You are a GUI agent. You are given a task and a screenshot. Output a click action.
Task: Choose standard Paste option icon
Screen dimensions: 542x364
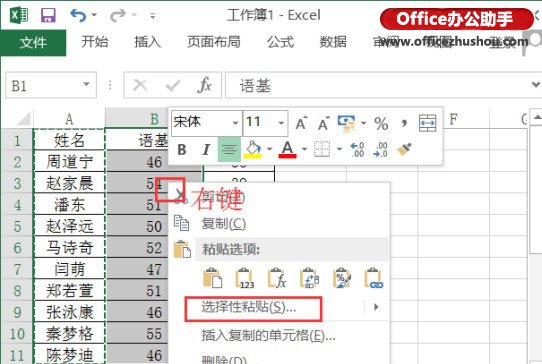coord(212,278)
